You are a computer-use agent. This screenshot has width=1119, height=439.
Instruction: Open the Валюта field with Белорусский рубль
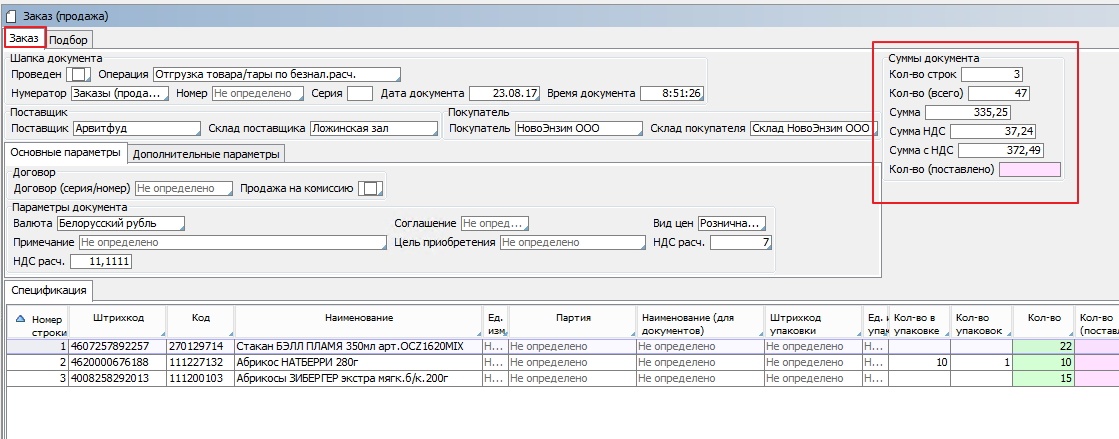point(121,224)
